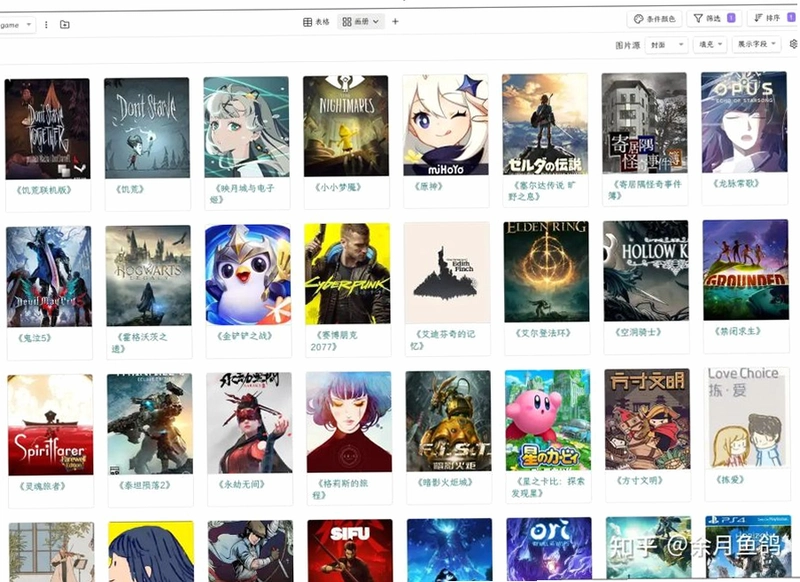
Task: Click the title 《拣爱》
Action: pos(730,479)
